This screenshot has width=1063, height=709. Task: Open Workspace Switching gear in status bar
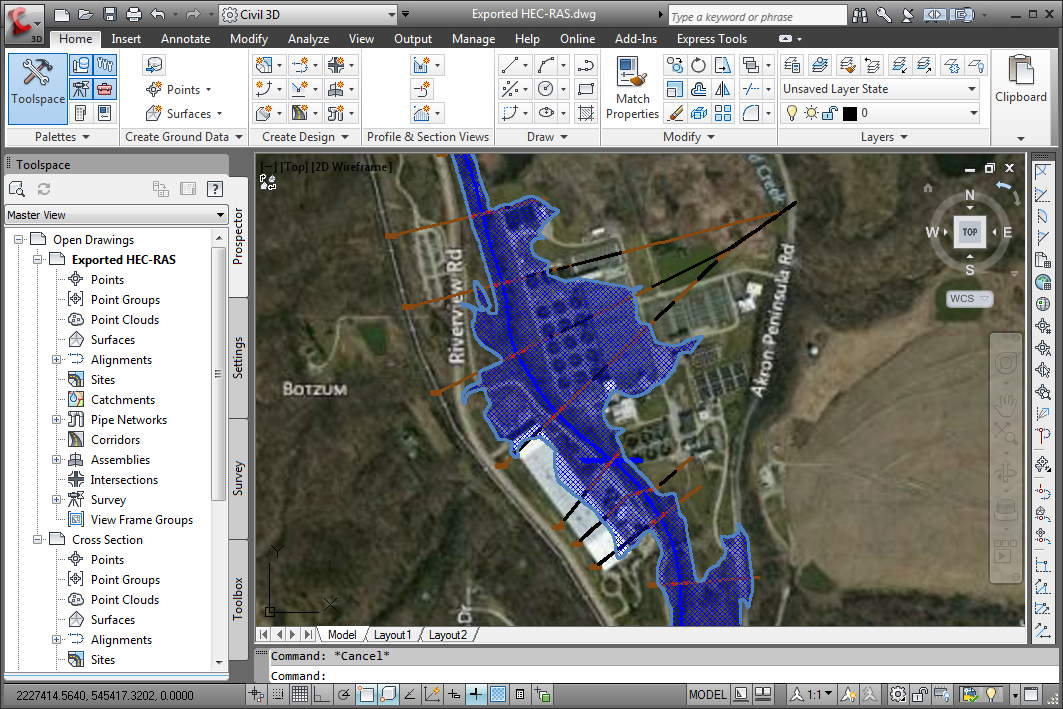(x=898, y=695)
